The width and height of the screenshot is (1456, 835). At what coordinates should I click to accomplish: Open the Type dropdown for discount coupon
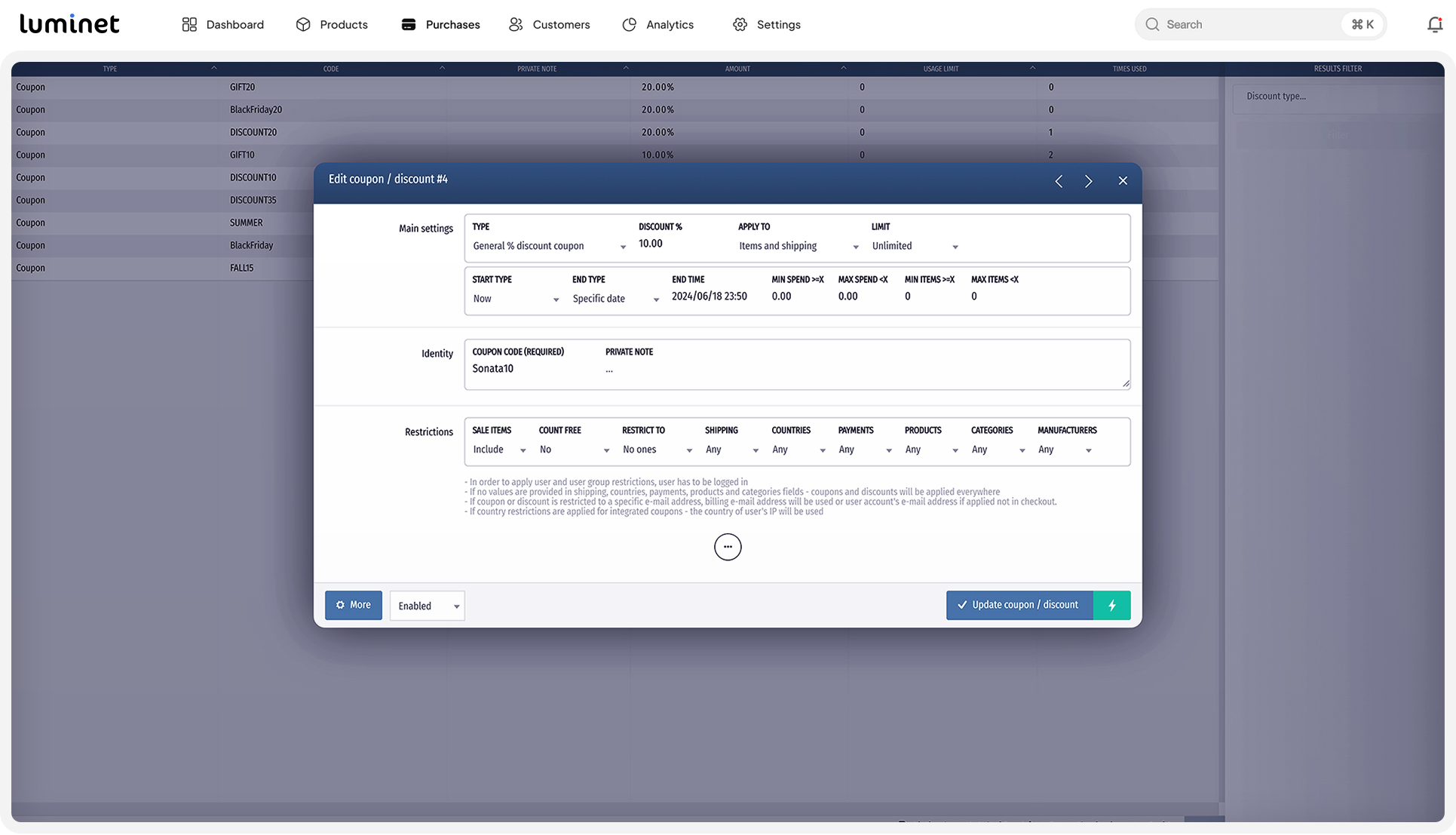pyautogui.click(x=549, y=247)
